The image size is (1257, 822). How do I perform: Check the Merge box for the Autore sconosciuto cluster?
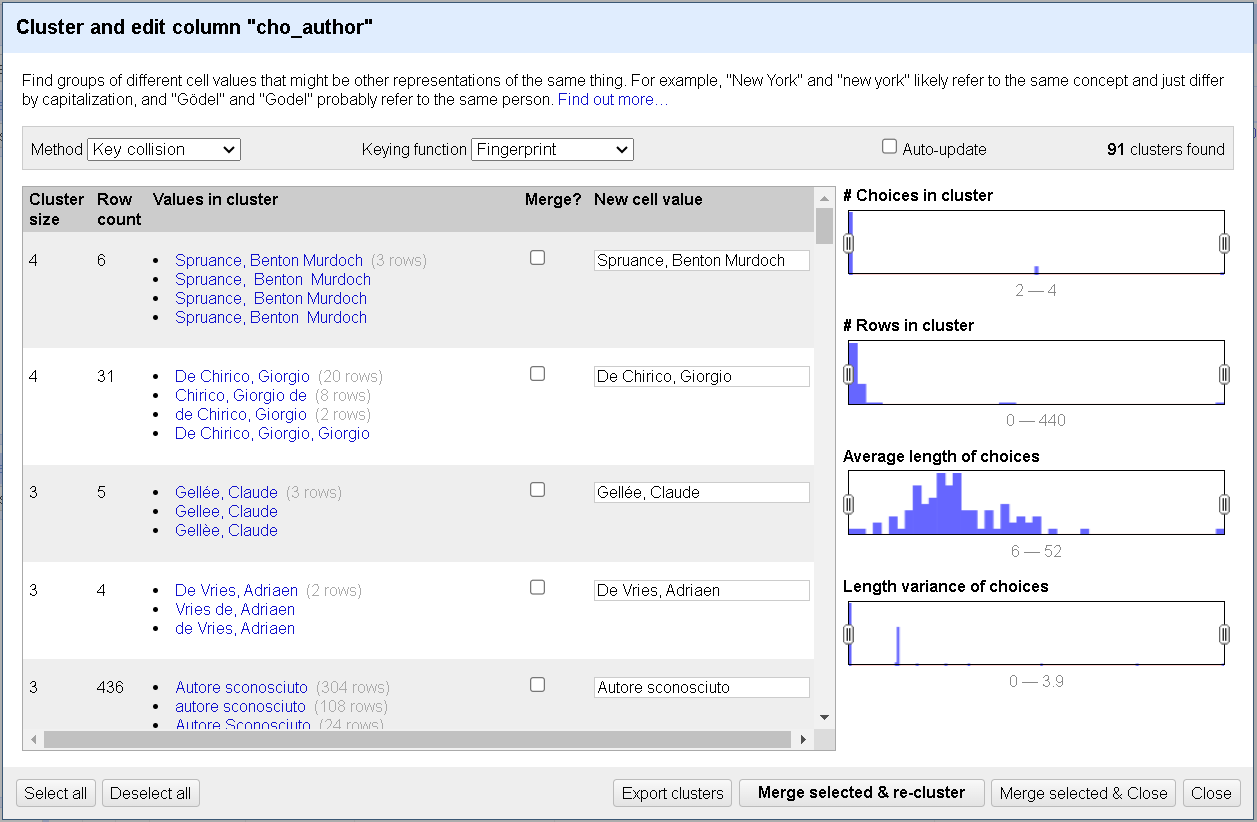tap(537, 684)
